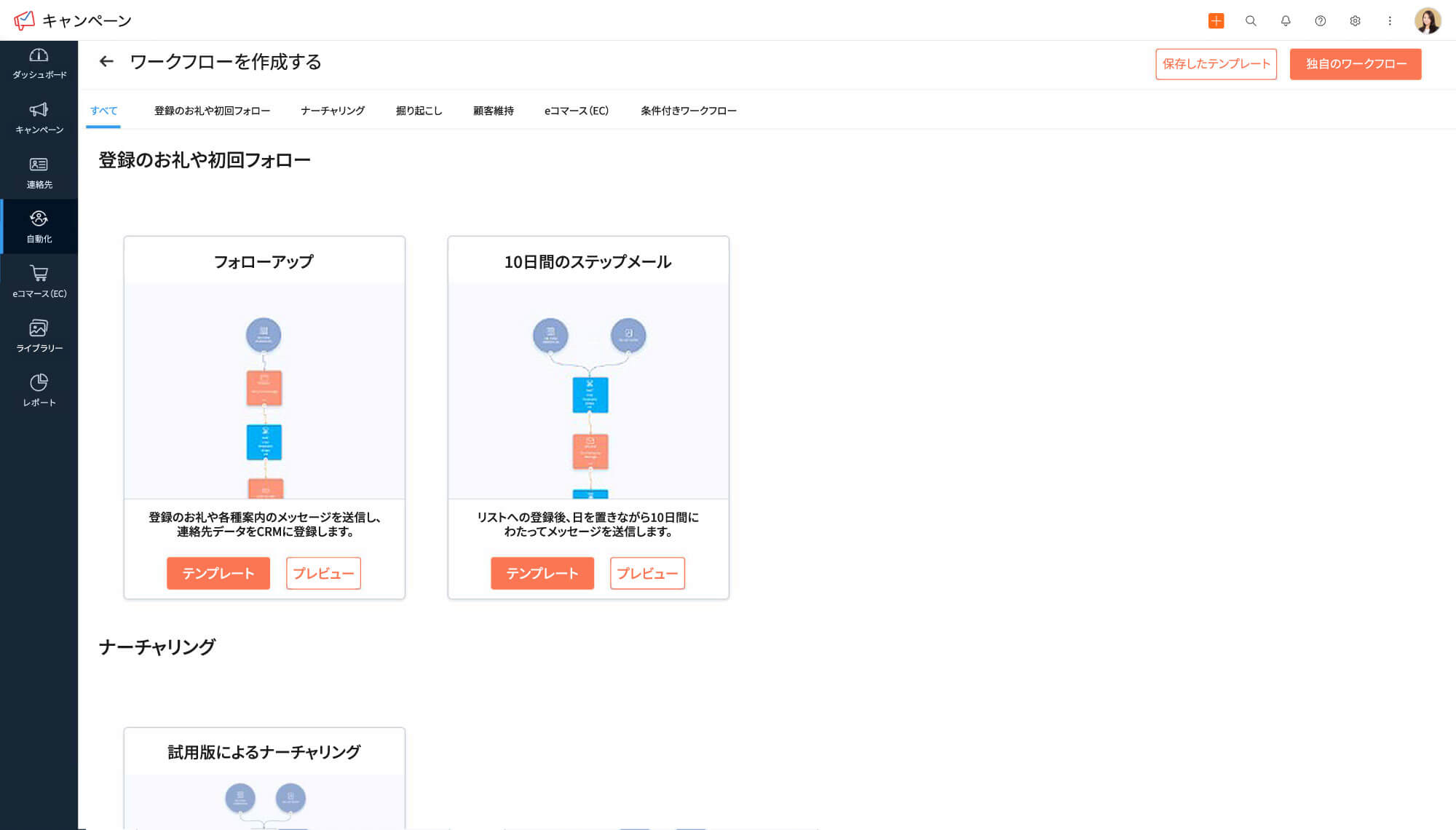Viewport: 1456px width, 830px height.
Task: Select the すべて tab
Action: tap(103, 111)
